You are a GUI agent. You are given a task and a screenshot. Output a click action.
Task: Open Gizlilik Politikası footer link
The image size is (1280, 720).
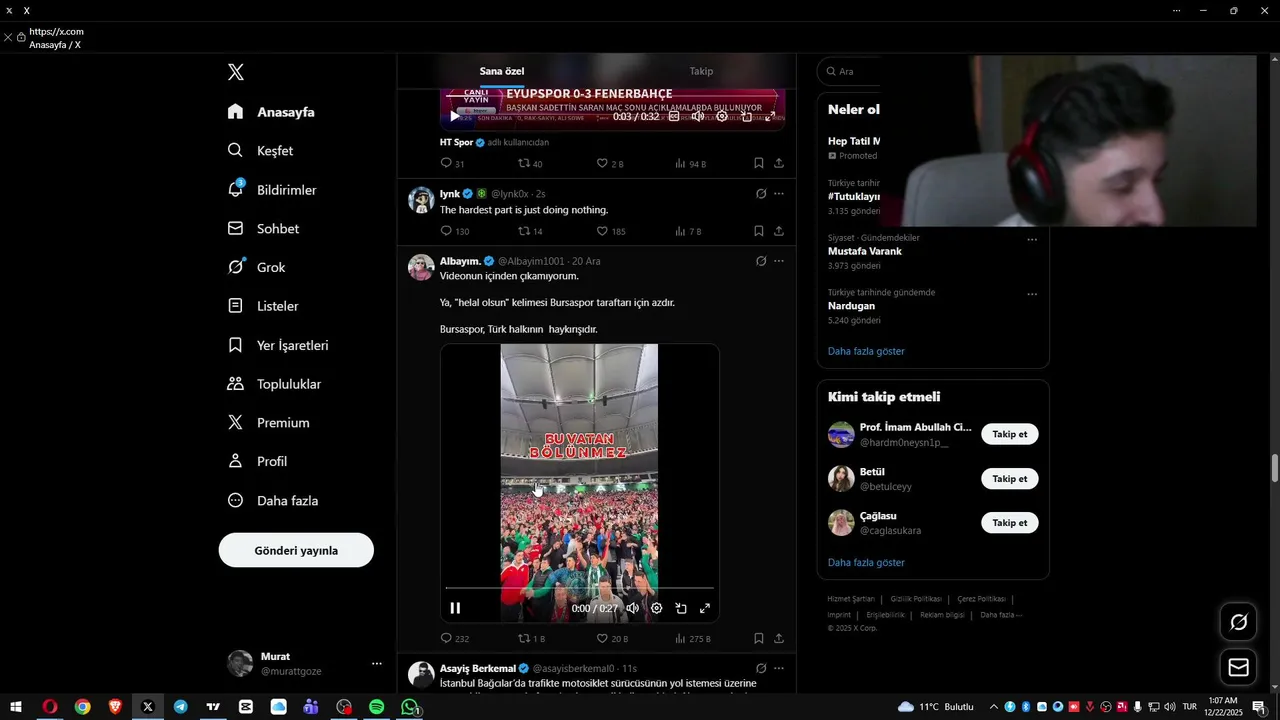coord(915,599)
